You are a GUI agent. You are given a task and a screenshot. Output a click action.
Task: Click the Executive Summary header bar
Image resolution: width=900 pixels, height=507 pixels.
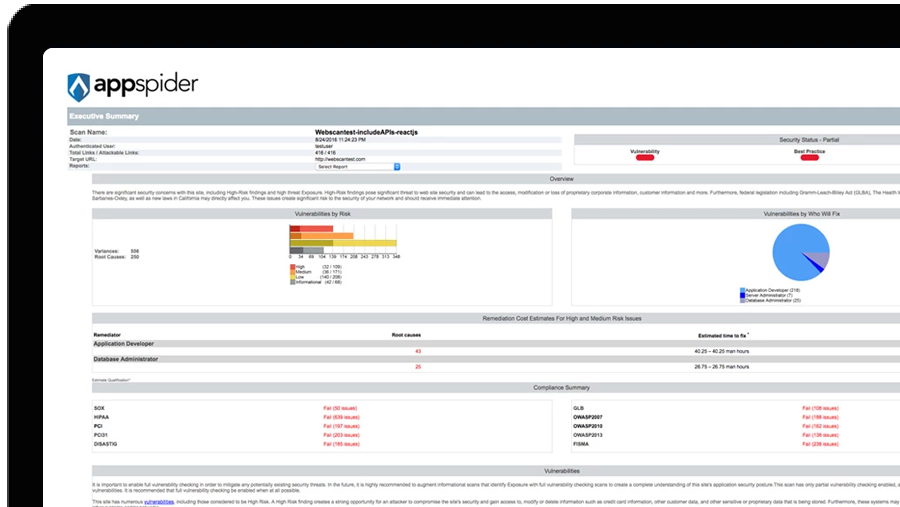pos(483,116)
